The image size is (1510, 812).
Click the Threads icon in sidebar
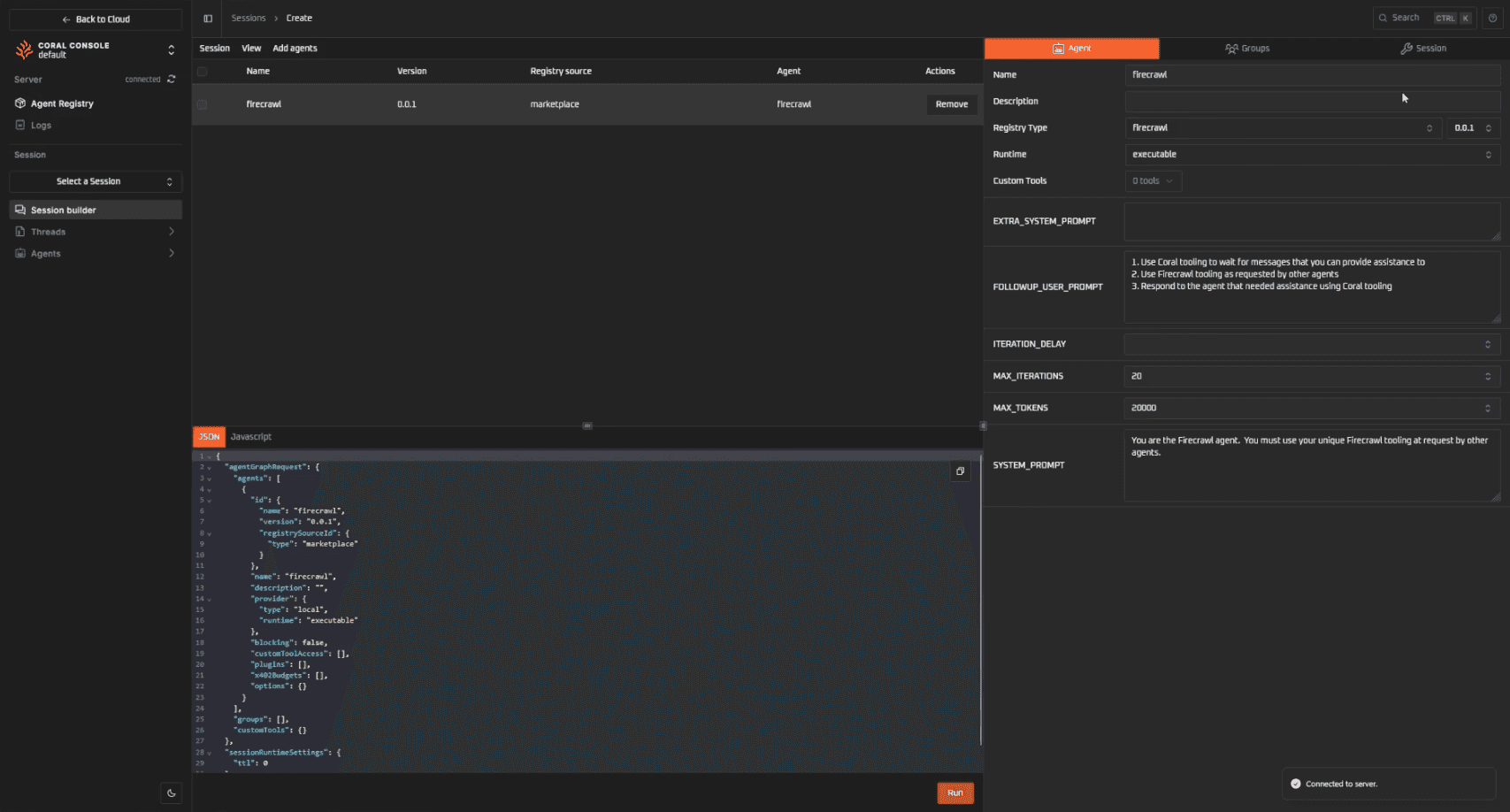(20, 232)
